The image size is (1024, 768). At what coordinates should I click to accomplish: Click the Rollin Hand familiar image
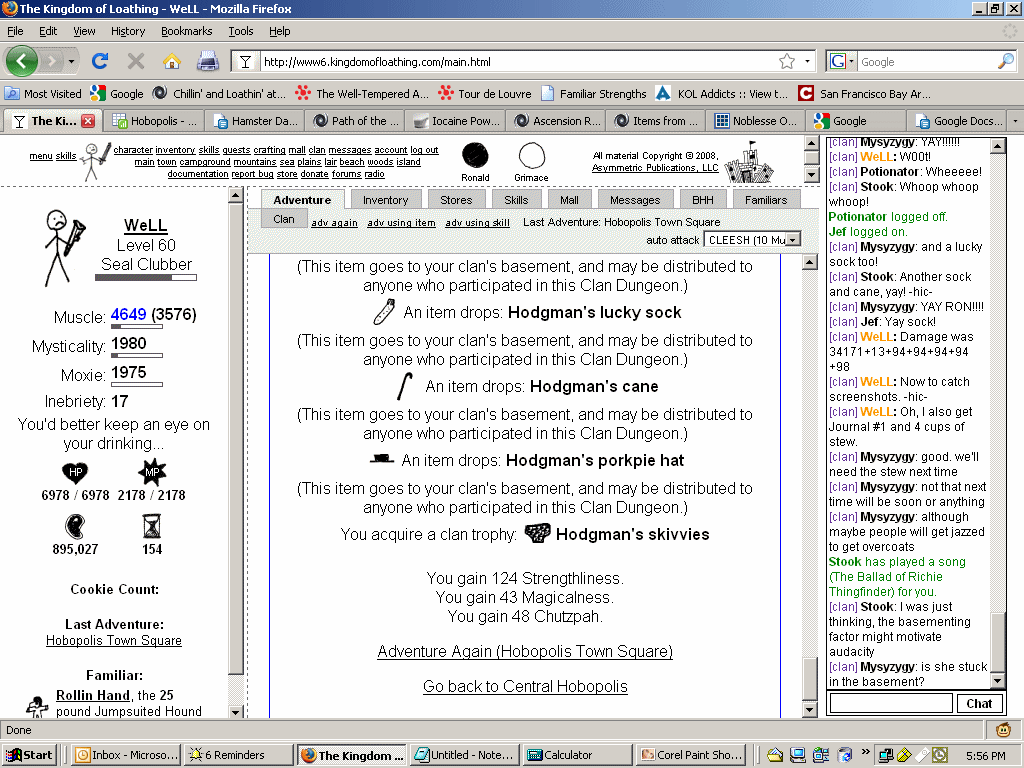pyautogui.click(x=38, y=704)
